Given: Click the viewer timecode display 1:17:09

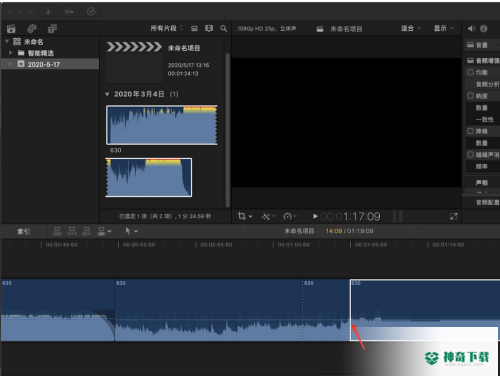Looking at the screenshot, I should (x=350, y=217).
